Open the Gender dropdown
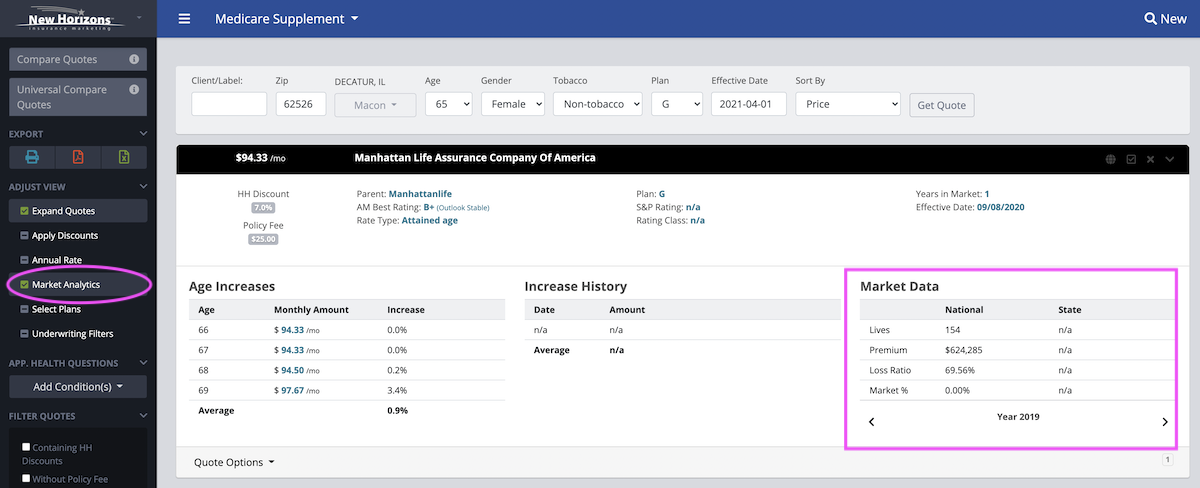 pyautogui.click(x=512, y=104)
